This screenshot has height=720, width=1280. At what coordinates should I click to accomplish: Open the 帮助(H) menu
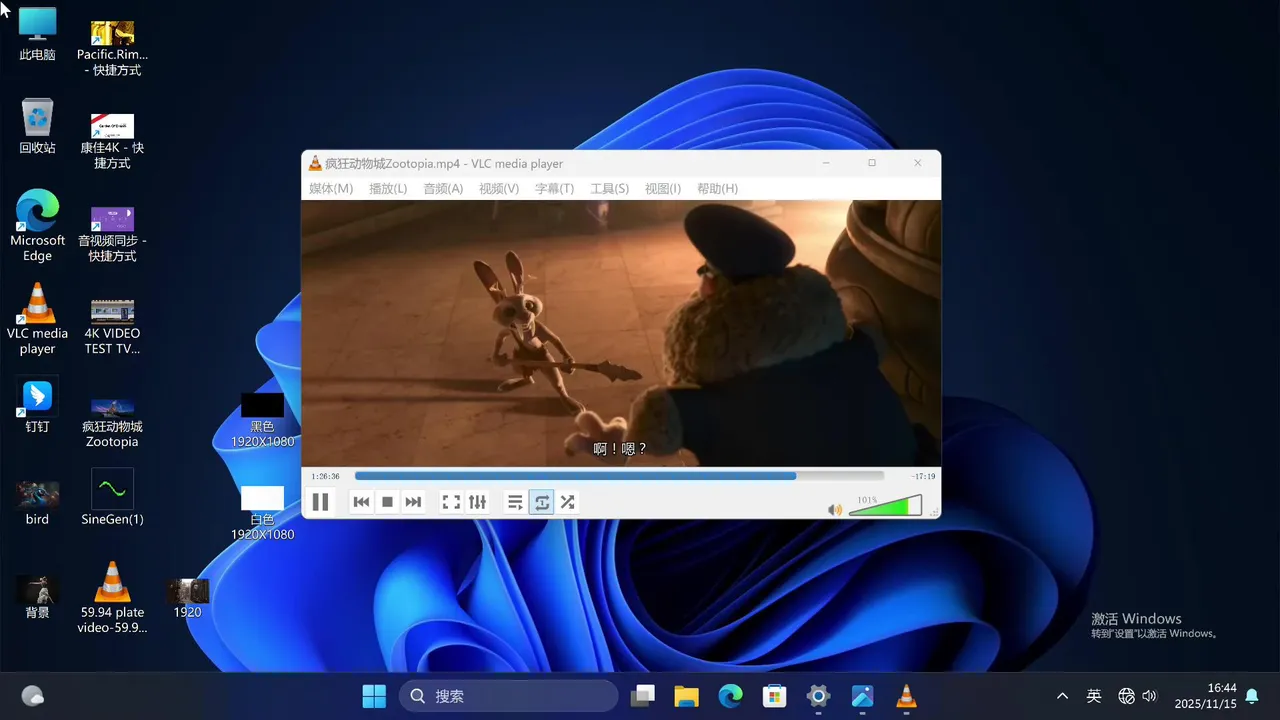717,188
